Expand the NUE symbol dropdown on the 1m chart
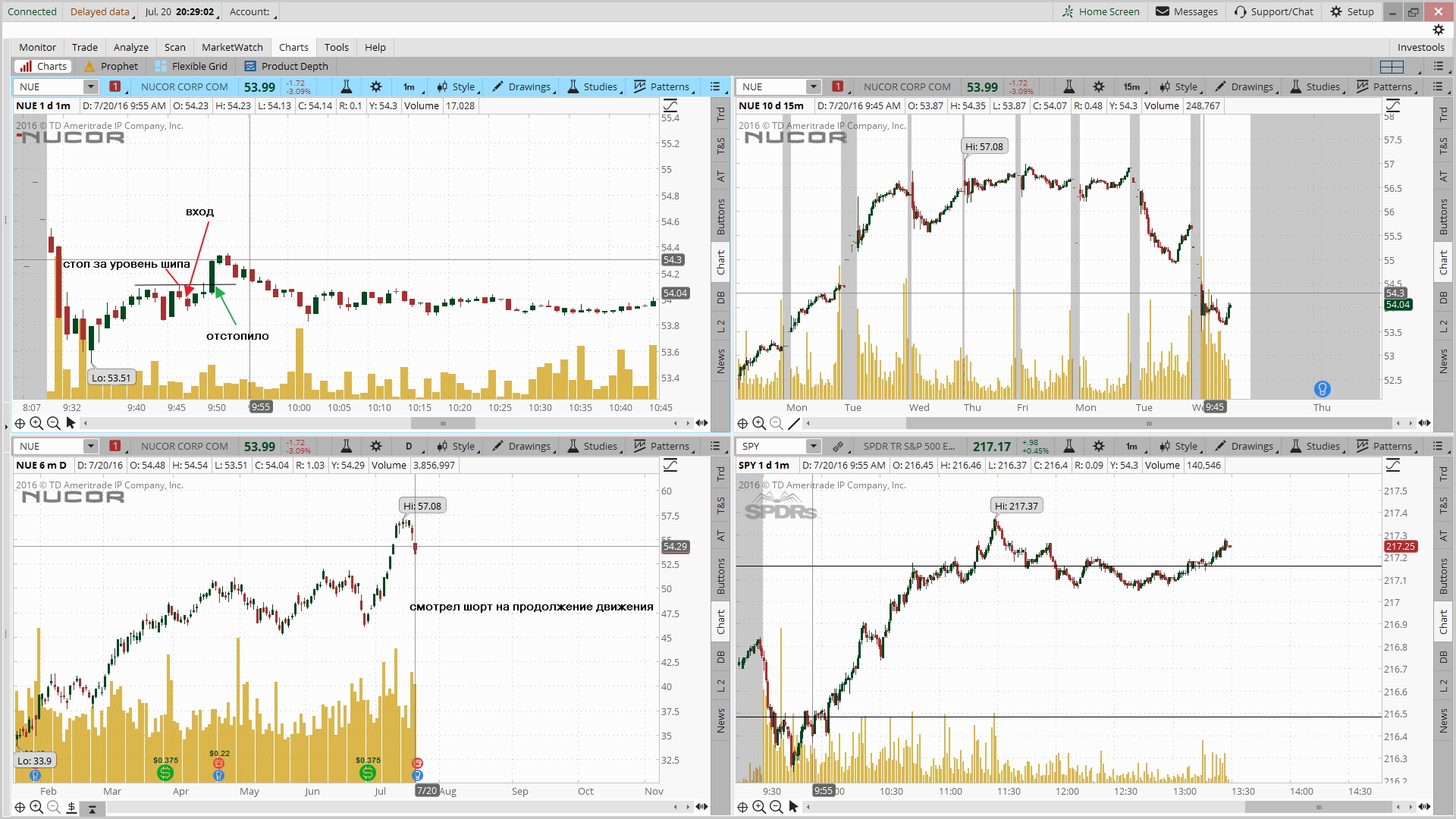 coord(90,86)
